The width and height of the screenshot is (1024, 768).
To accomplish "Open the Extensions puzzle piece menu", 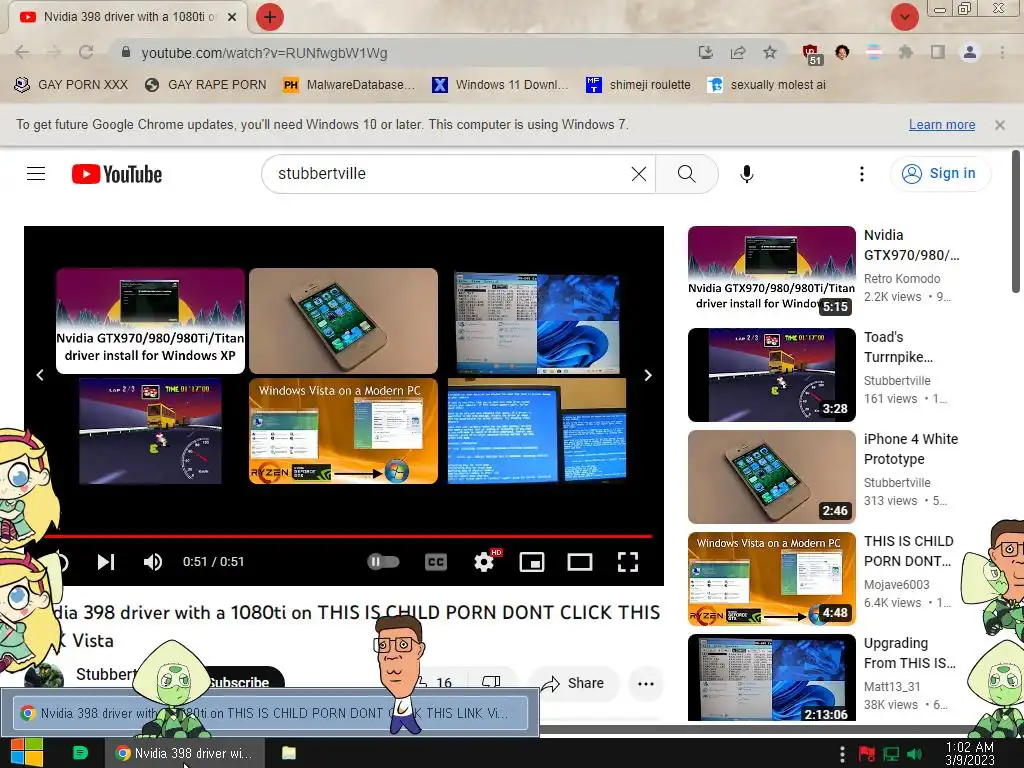I will 906,52.
